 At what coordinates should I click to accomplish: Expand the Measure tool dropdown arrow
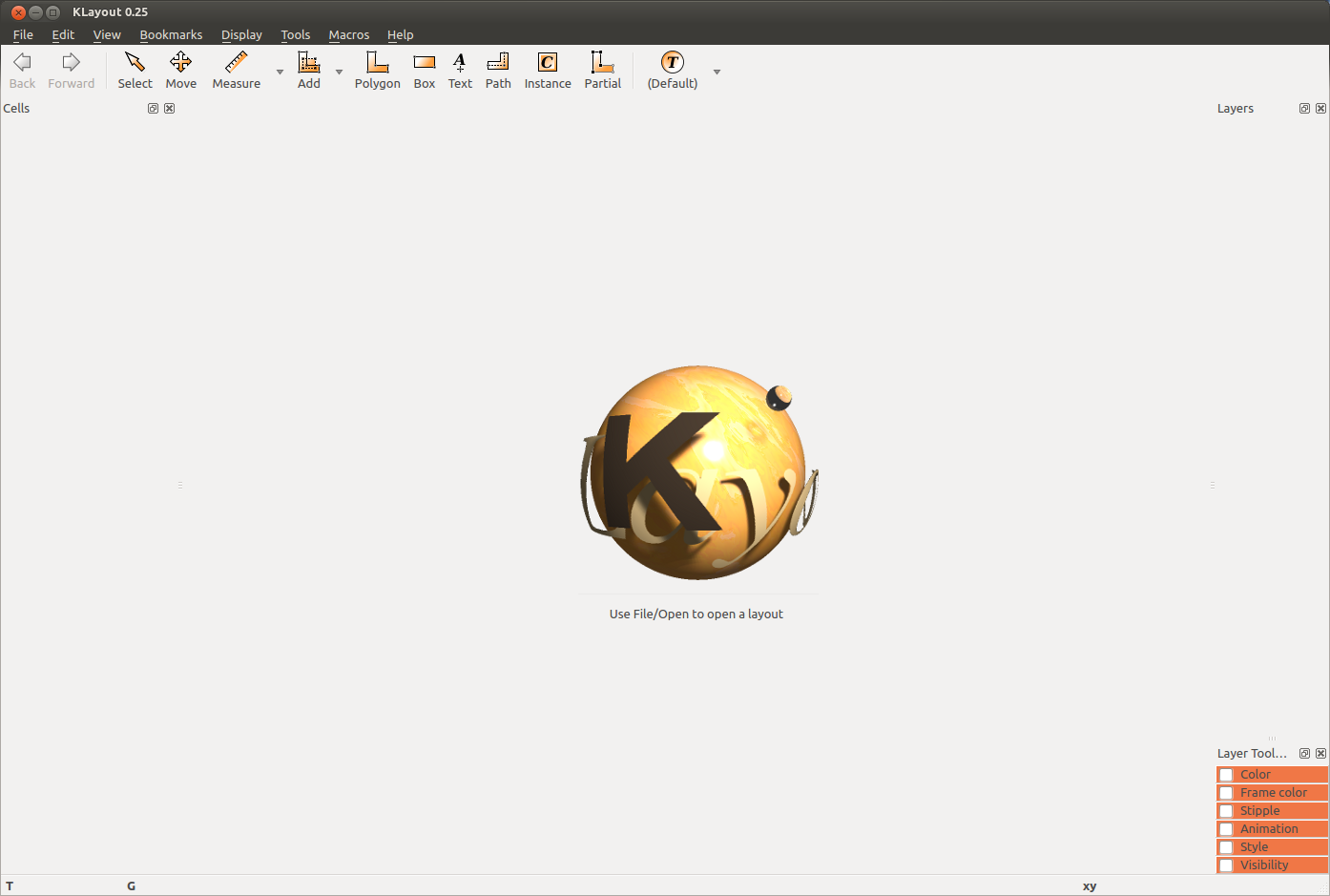coord(280,72)
